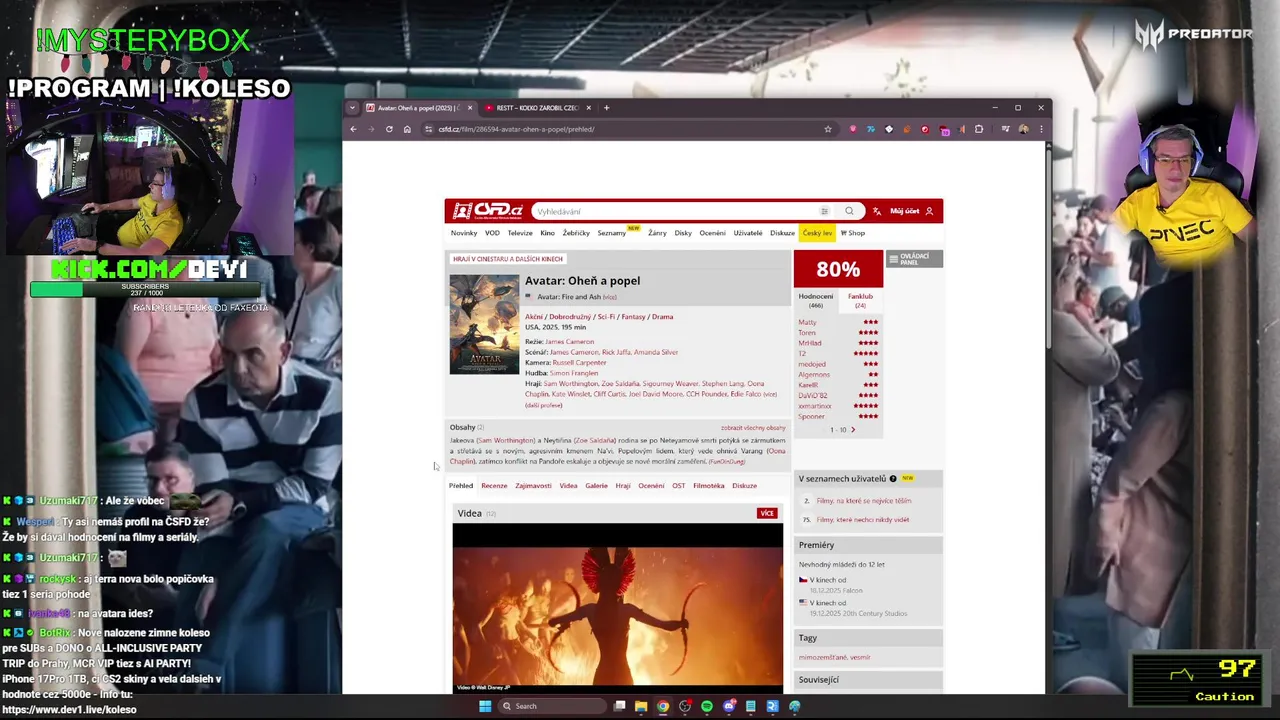Open the mimozemšťané tag
Viewport: 1280px width, 720px height.
tap(823, 657)
